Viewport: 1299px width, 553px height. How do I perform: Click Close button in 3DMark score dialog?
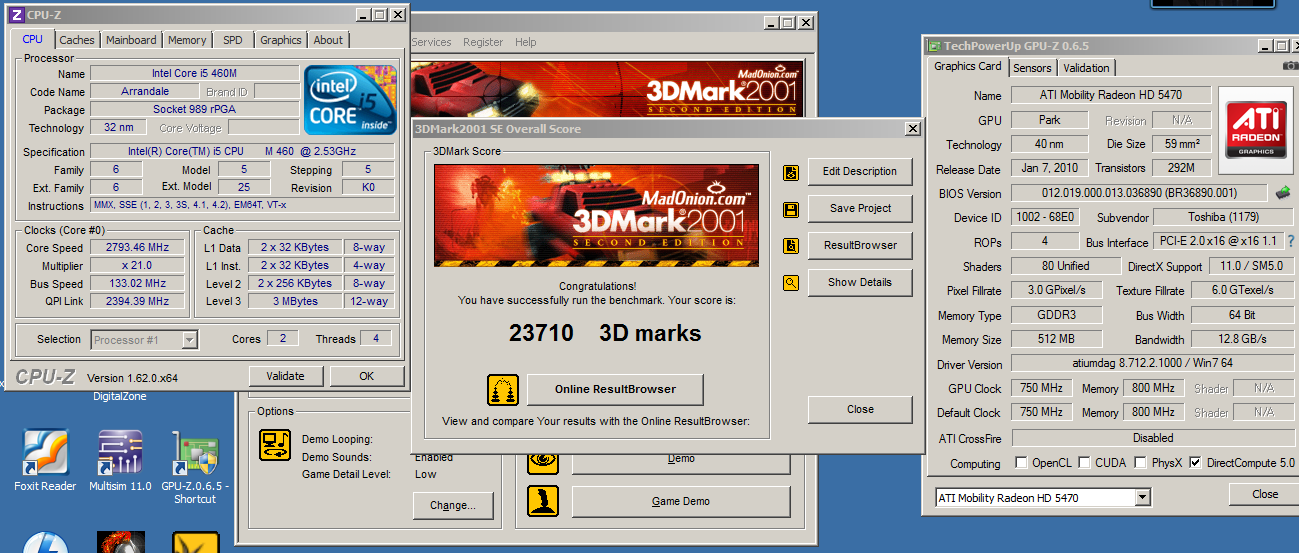pyautogui.click(x=860, y=409)
